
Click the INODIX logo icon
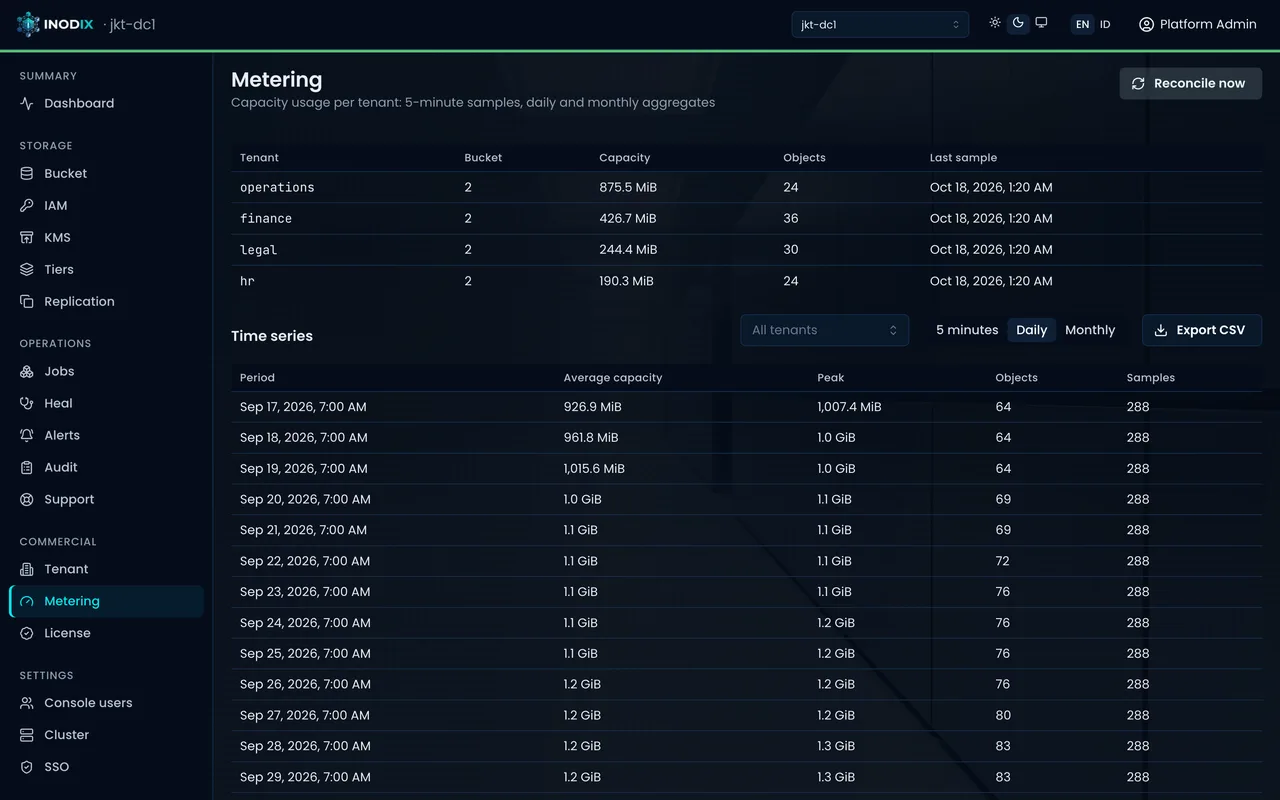tap(28, 24)
